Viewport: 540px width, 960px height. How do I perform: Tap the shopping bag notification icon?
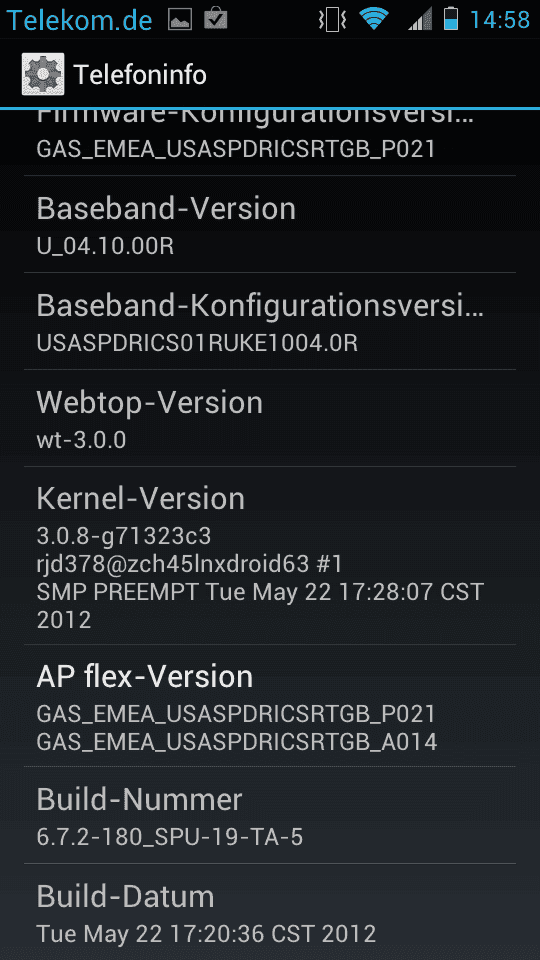click(x=216, y=18)
